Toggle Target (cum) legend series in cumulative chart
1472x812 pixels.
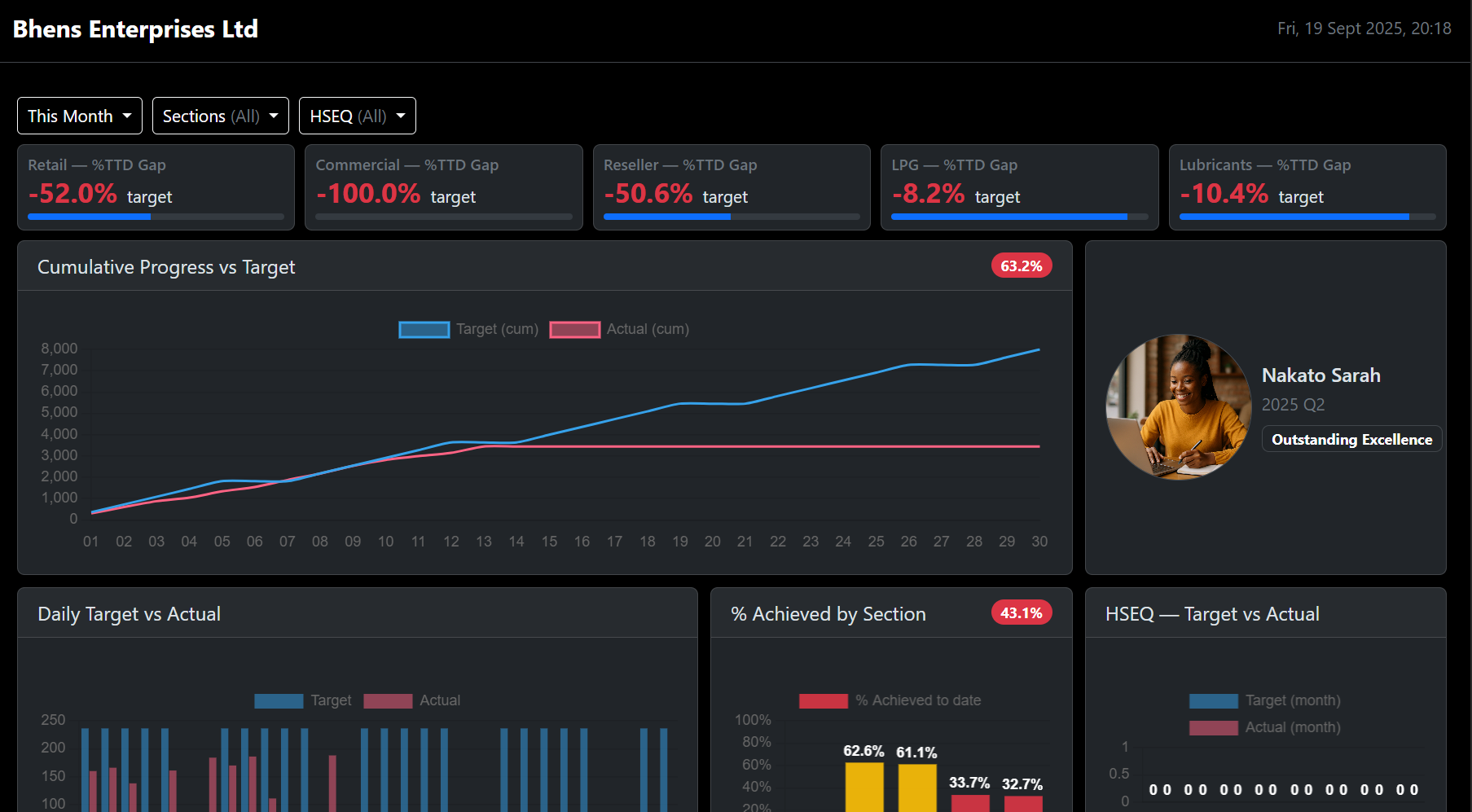(468, 329)
